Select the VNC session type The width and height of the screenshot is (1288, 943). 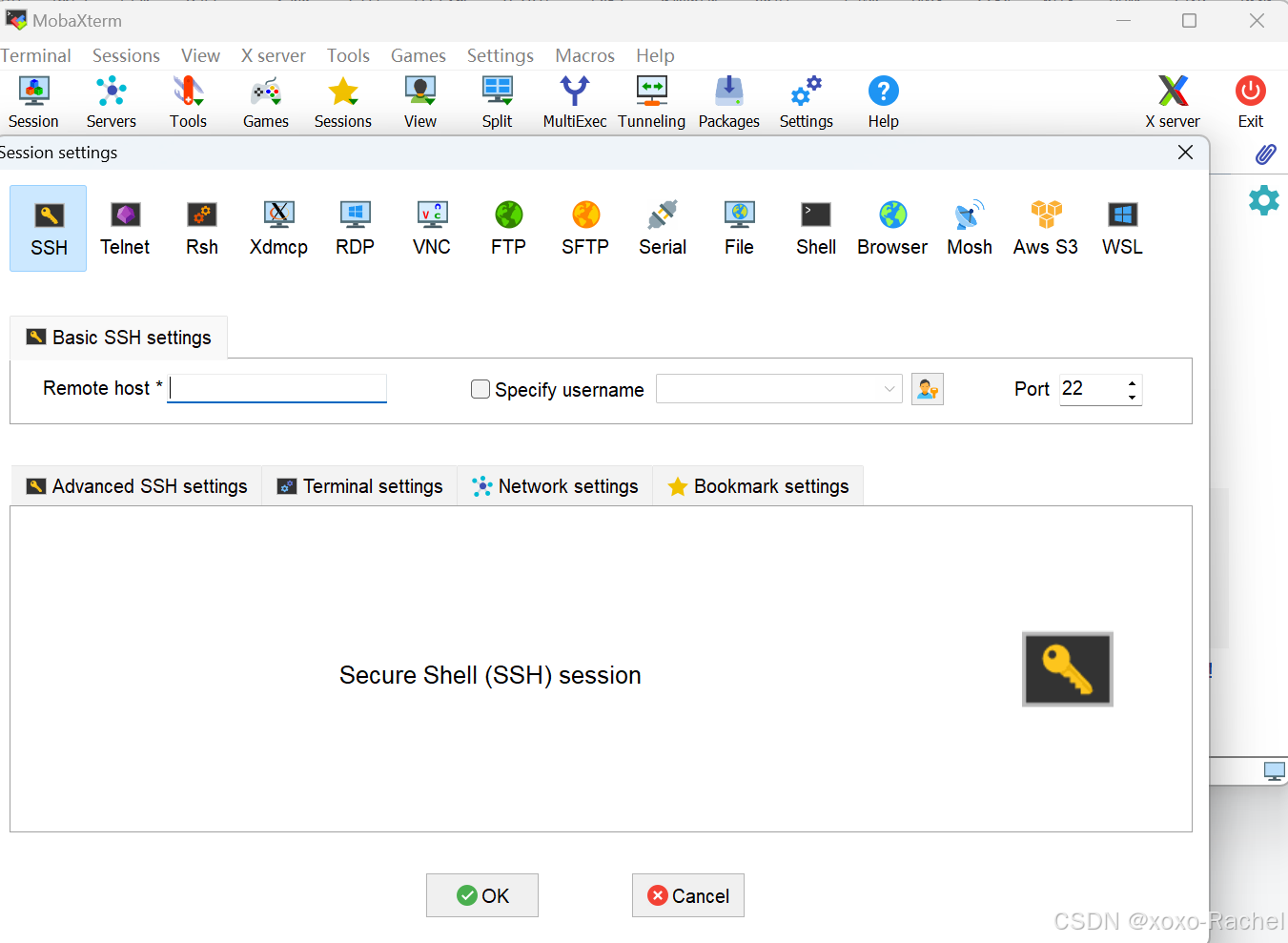tap(432, 229)
